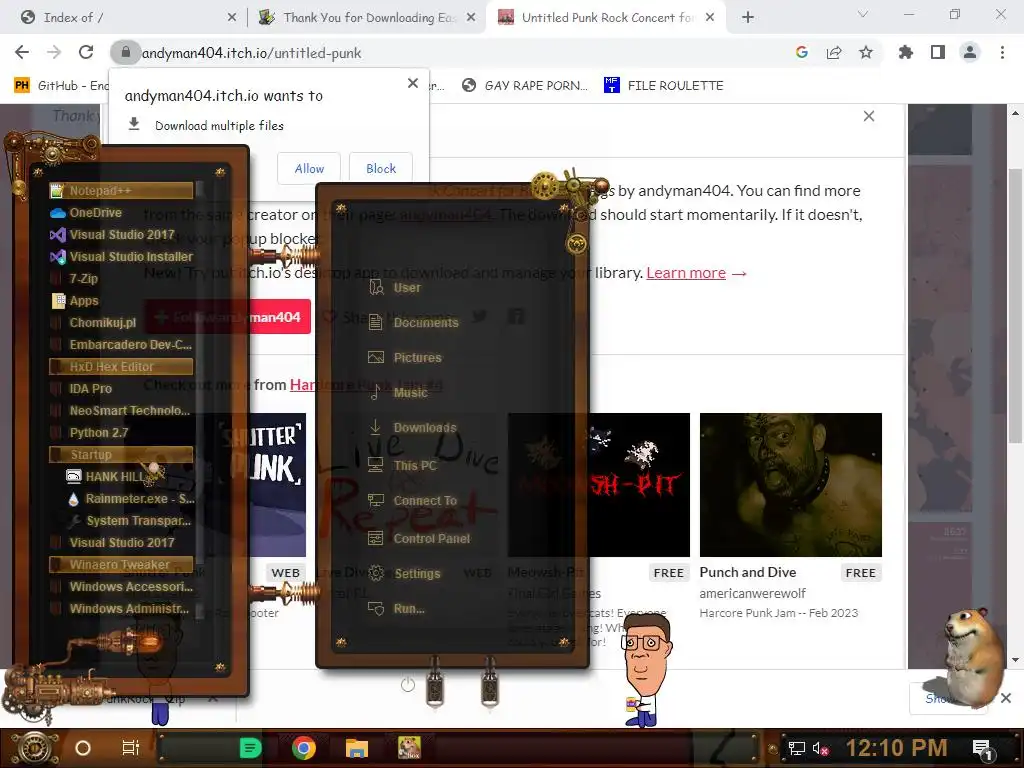
Task: Click the start menu power button
Action: 408,685
